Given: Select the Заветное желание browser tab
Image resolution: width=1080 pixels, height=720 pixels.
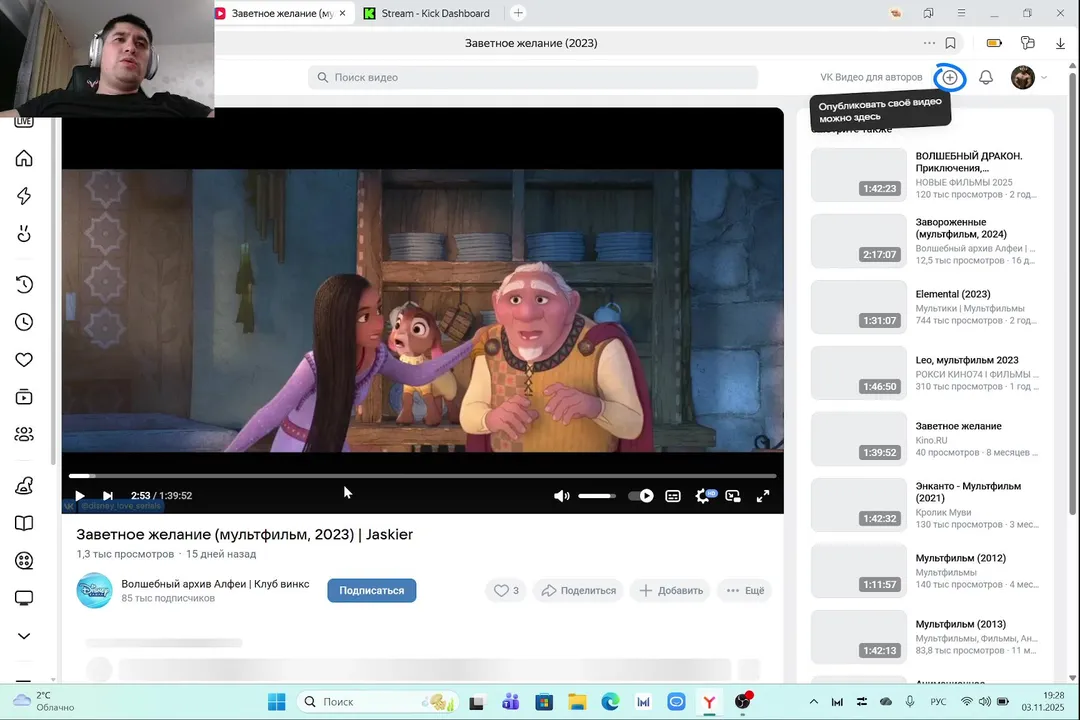Looking at the screenshot, I should click(282, 13).
